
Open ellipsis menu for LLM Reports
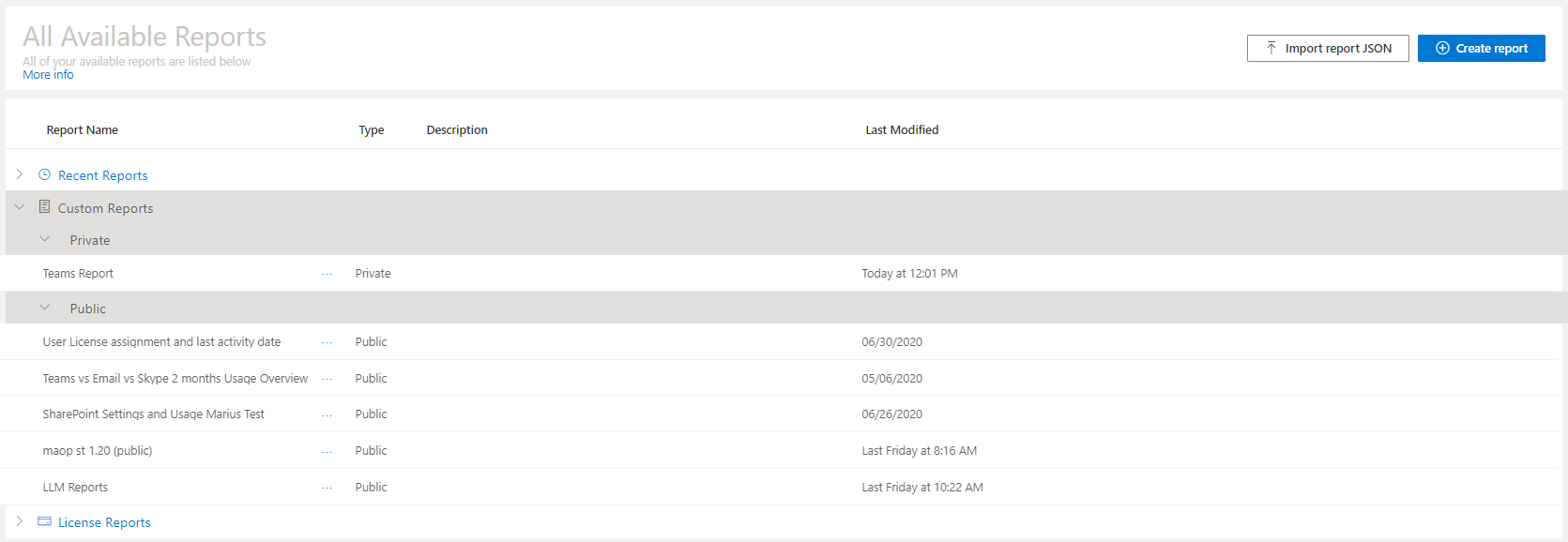[x=327, y=488]
